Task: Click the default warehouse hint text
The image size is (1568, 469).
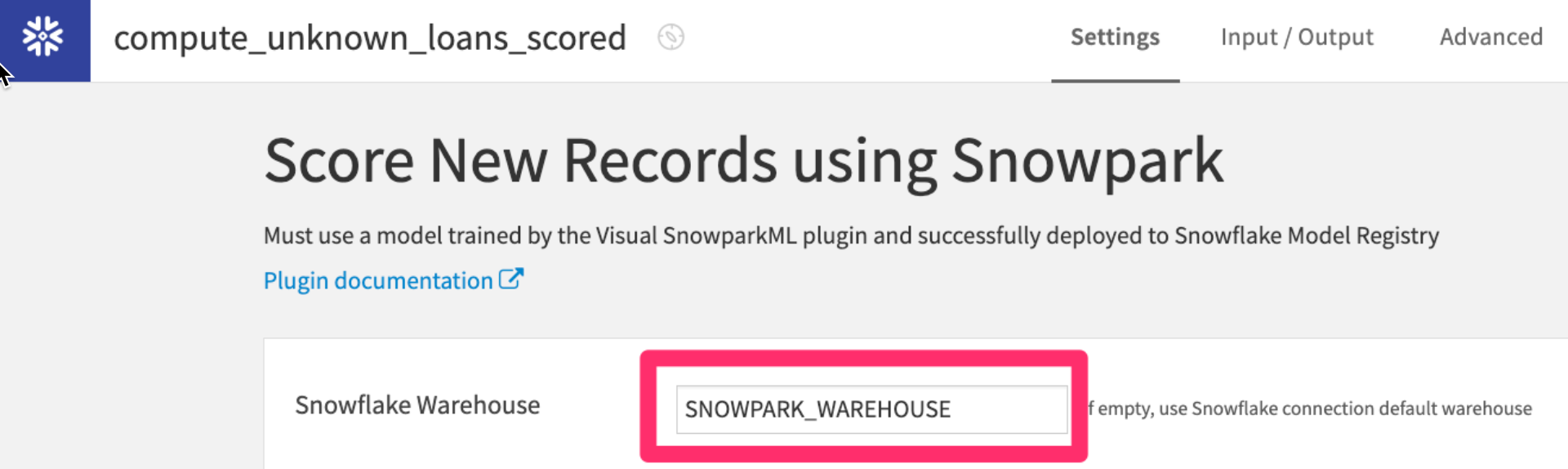Action: [x=1312, y=409]
